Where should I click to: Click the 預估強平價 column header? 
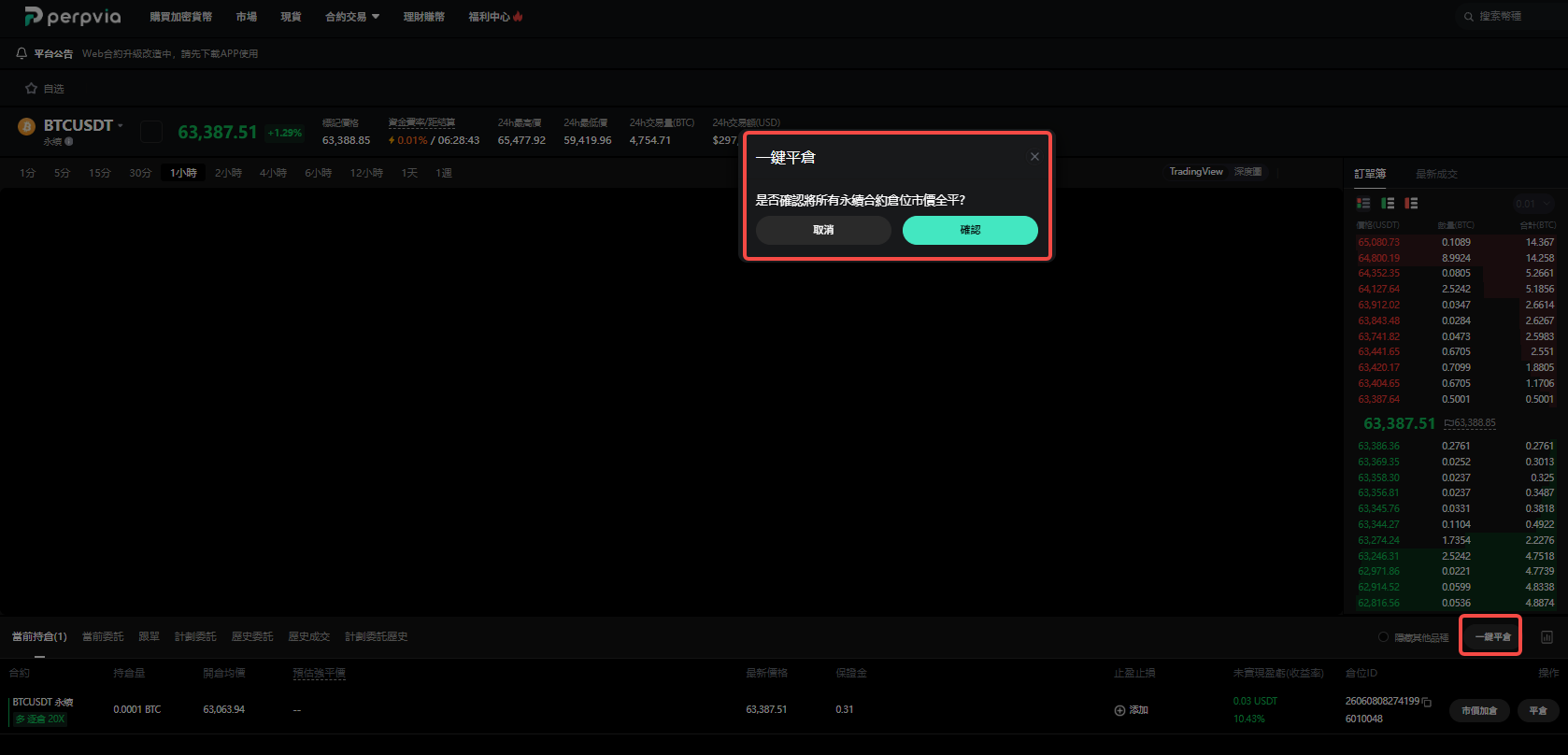click(x=319, y=673)
